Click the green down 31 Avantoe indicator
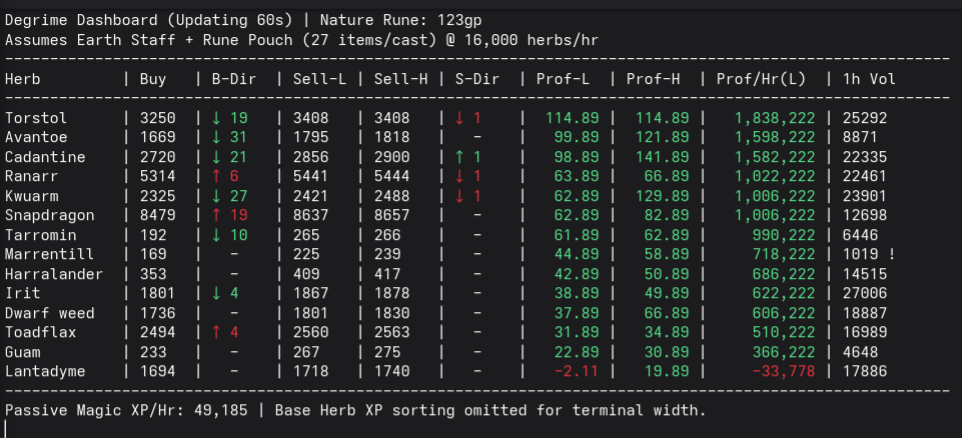Image resolution: width=962 pixels, height=438 pixels. [229, 137]
